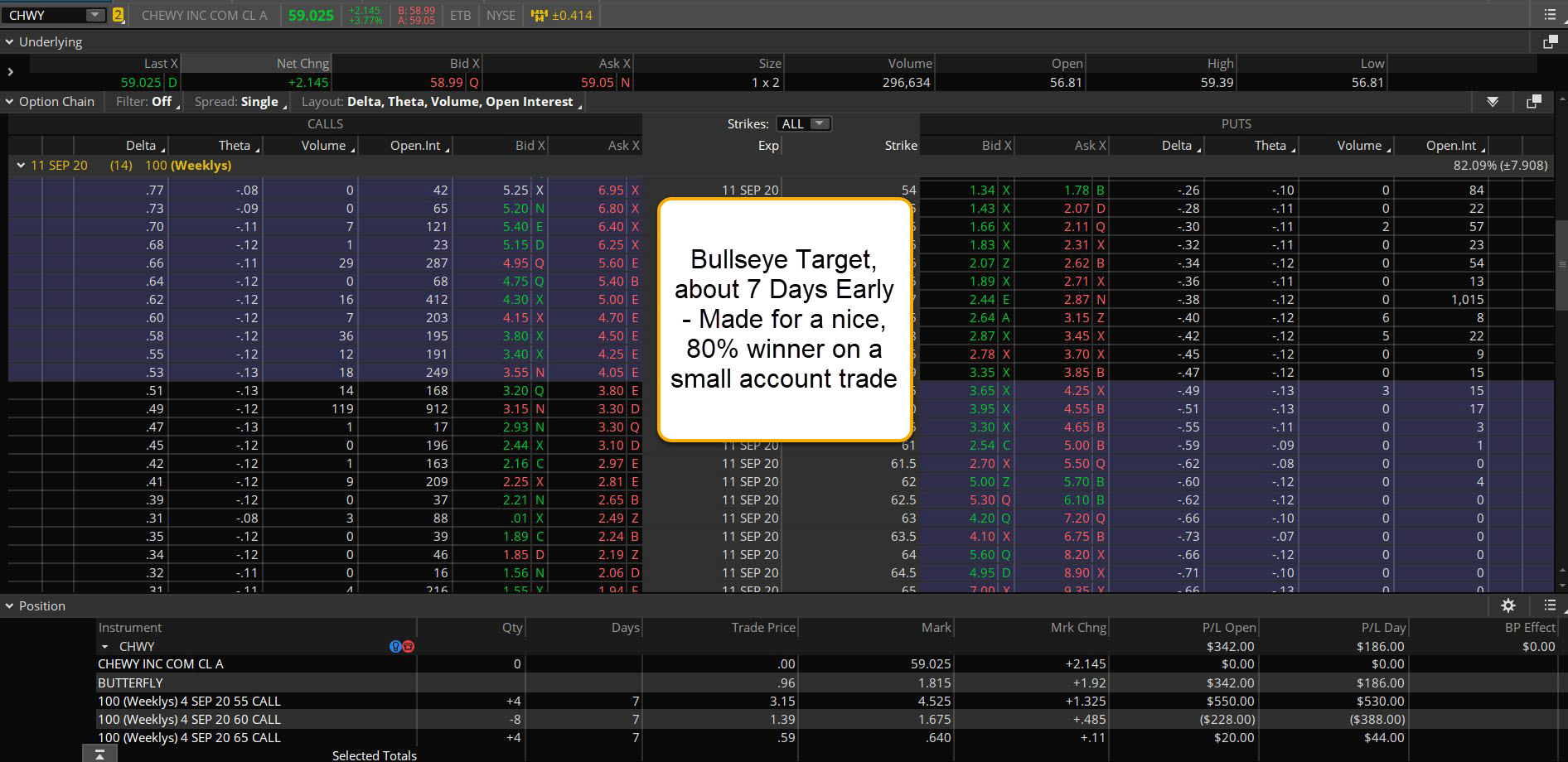Image resolution: width=1568 pixels, height=762 pixels.
Task: Open the grid menu icon at top right
Action: [x=1550, y=13]
